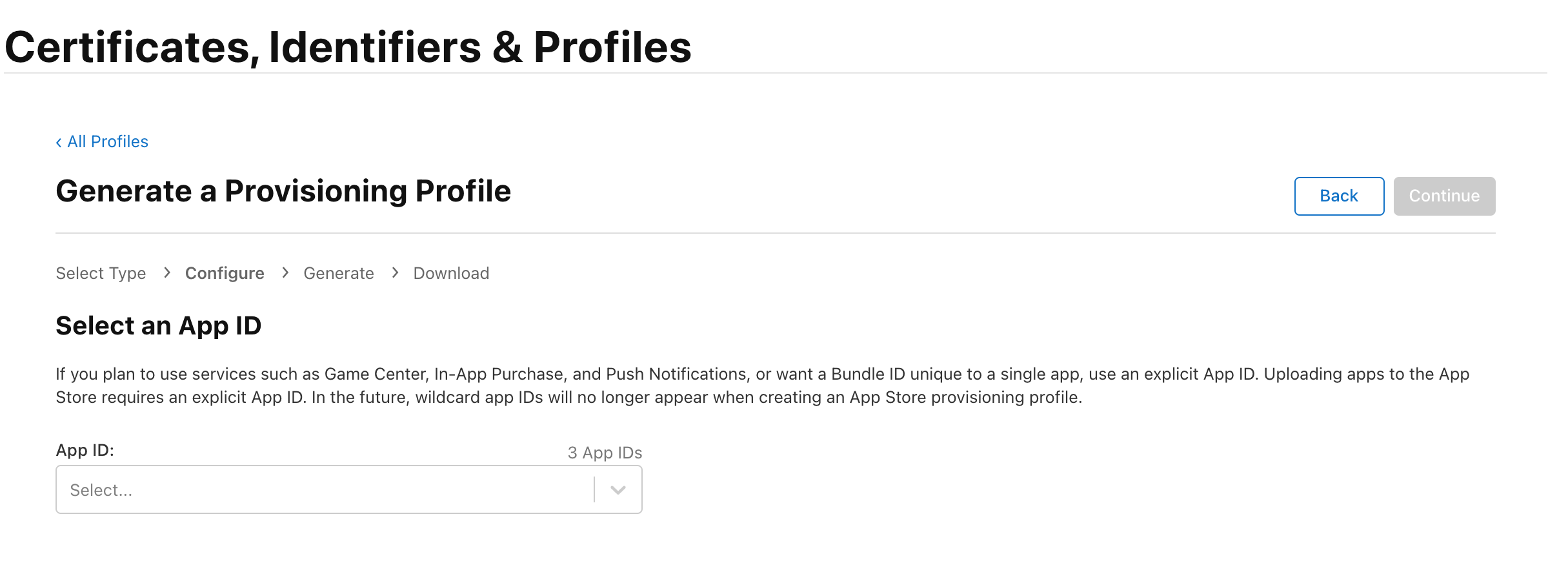Click the explicit App ID description paragraph
This screenshot has width=1568, height=585.
[x=762, y=385]
